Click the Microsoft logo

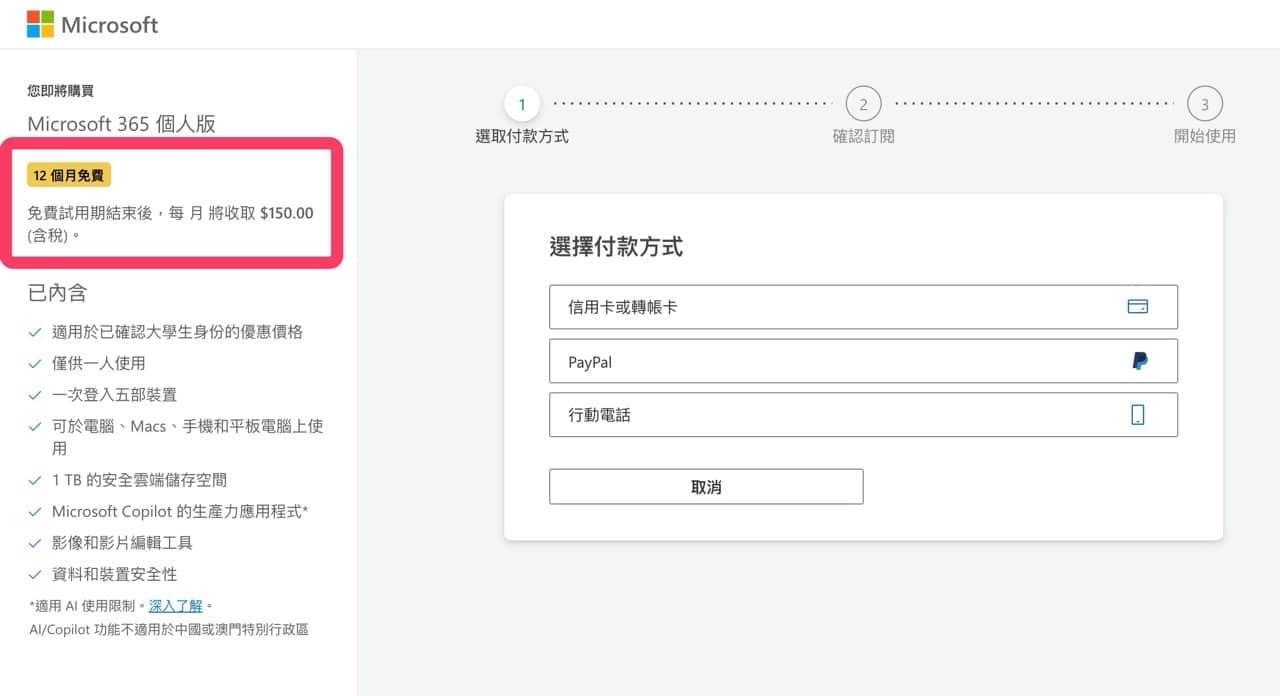pos(90,24)
